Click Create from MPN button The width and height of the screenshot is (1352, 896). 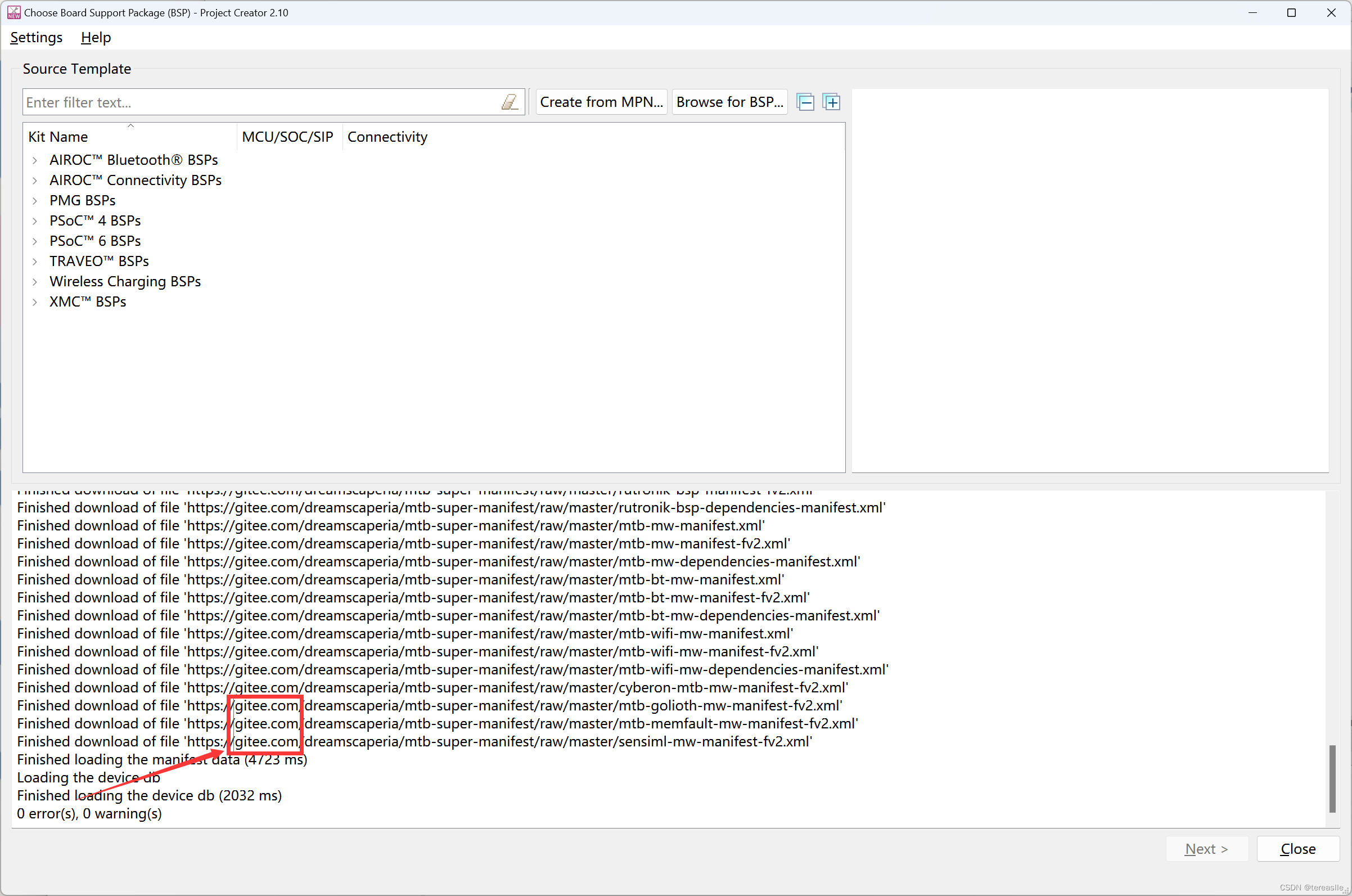[x=600, y=101]
